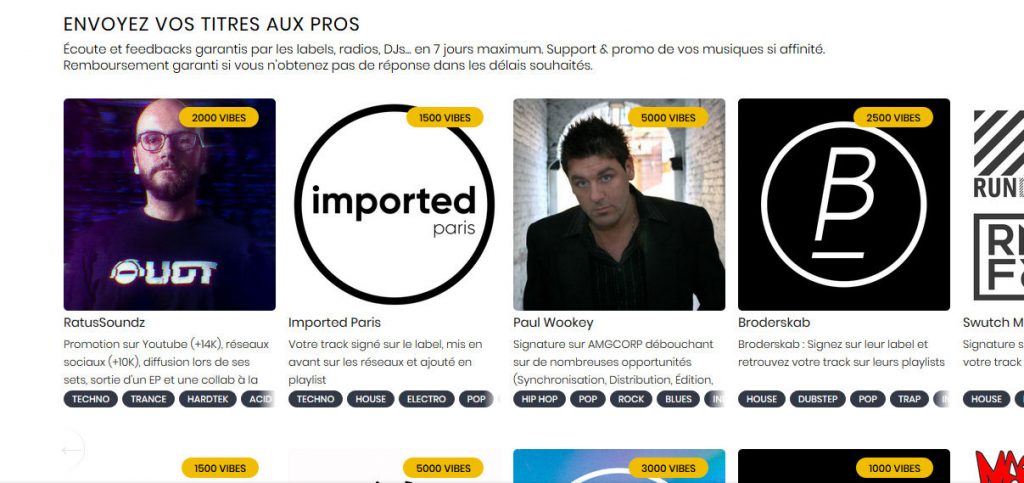Open the Paul Wookey name link
1024x483 pixels.
pyautogui.click(x=553, y=322)
